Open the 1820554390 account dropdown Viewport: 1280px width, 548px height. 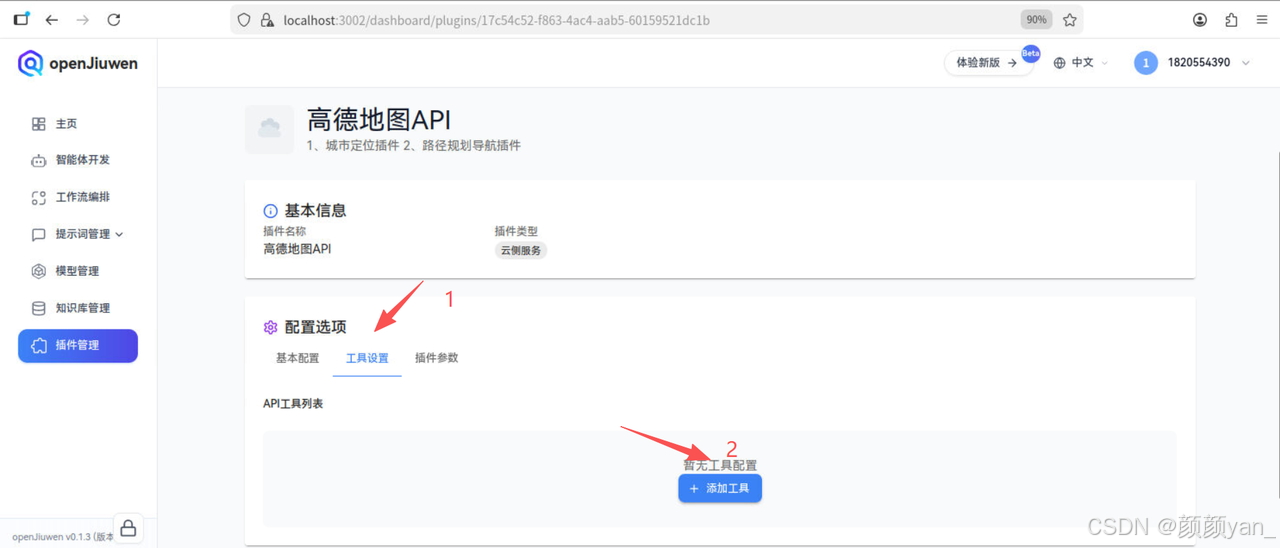click(1194, 63)
